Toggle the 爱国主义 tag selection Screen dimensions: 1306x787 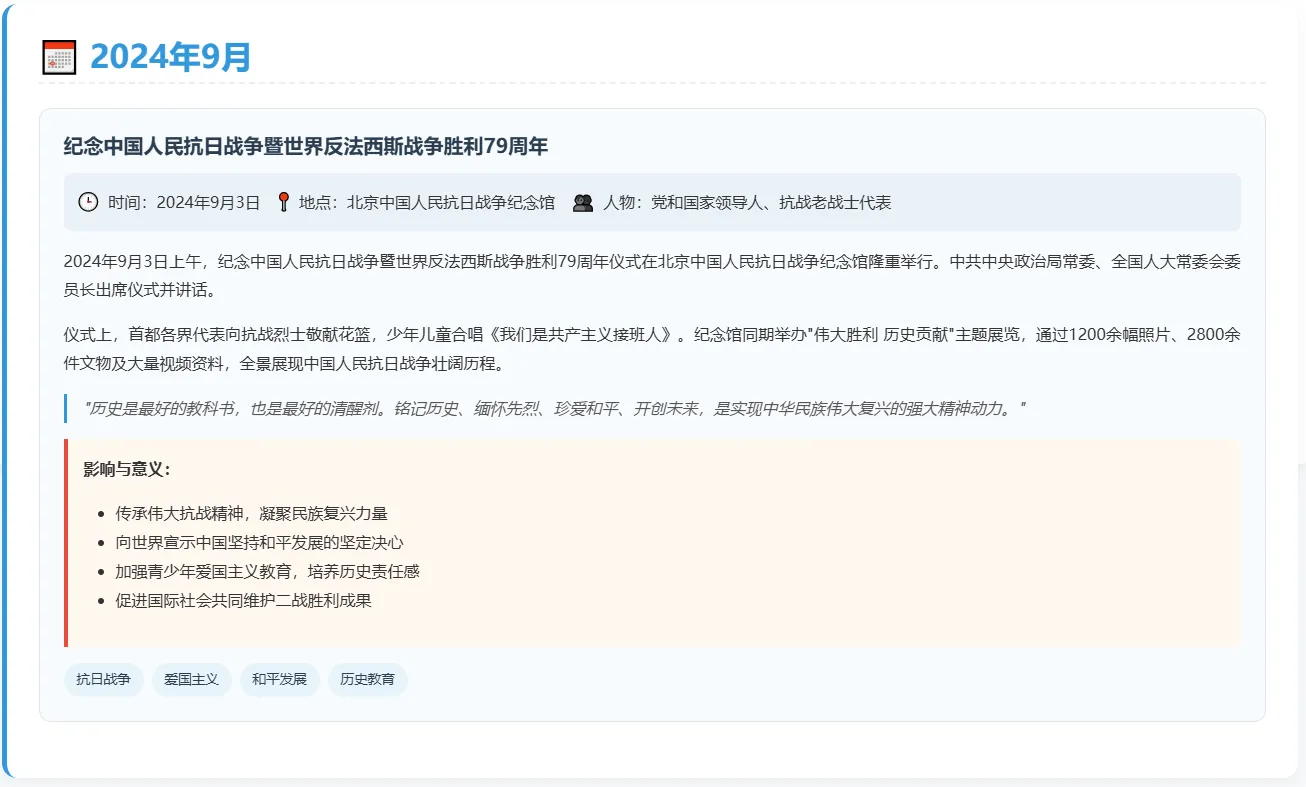pos(191,679)
